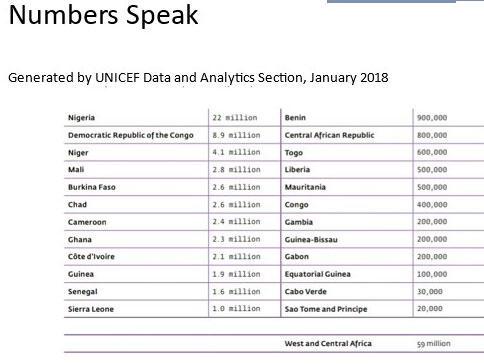
Task: Click the Mauritania row label
Action: tap(305, 187)
